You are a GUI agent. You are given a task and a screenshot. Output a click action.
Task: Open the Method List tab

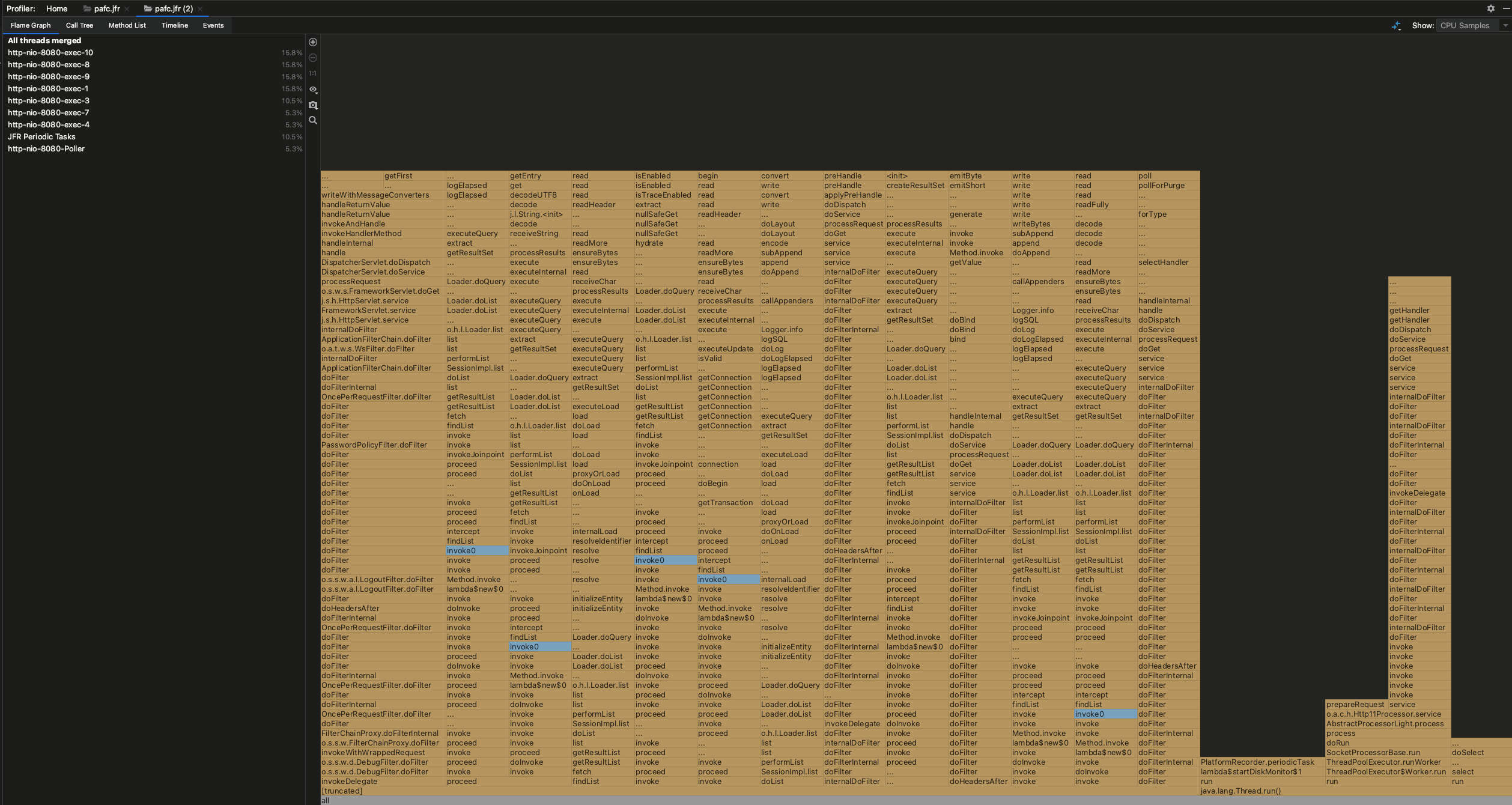click(x=127, y=25)
